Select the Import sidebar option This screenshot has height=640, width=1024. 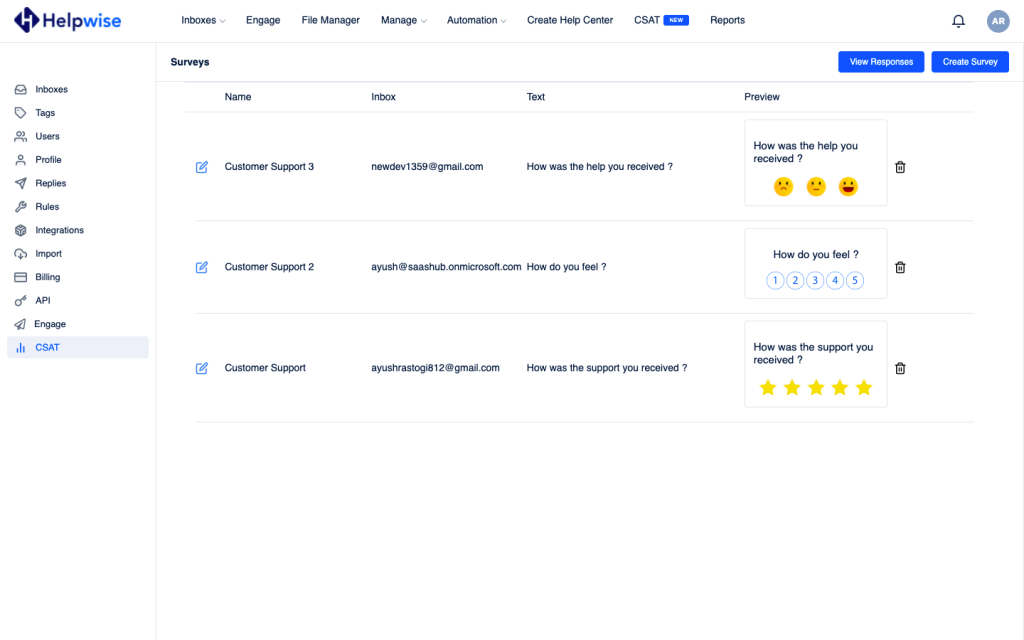pos(49,253)
